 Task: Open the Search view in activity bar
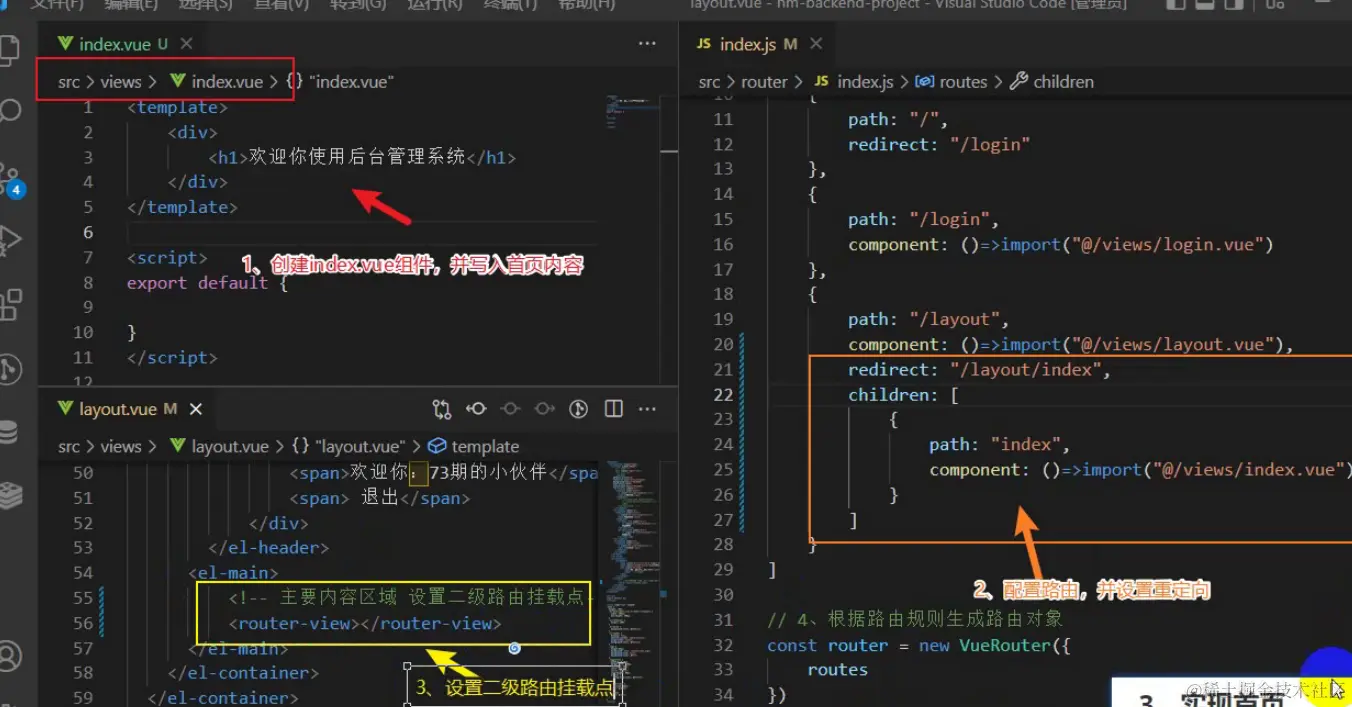pos(10,110)
